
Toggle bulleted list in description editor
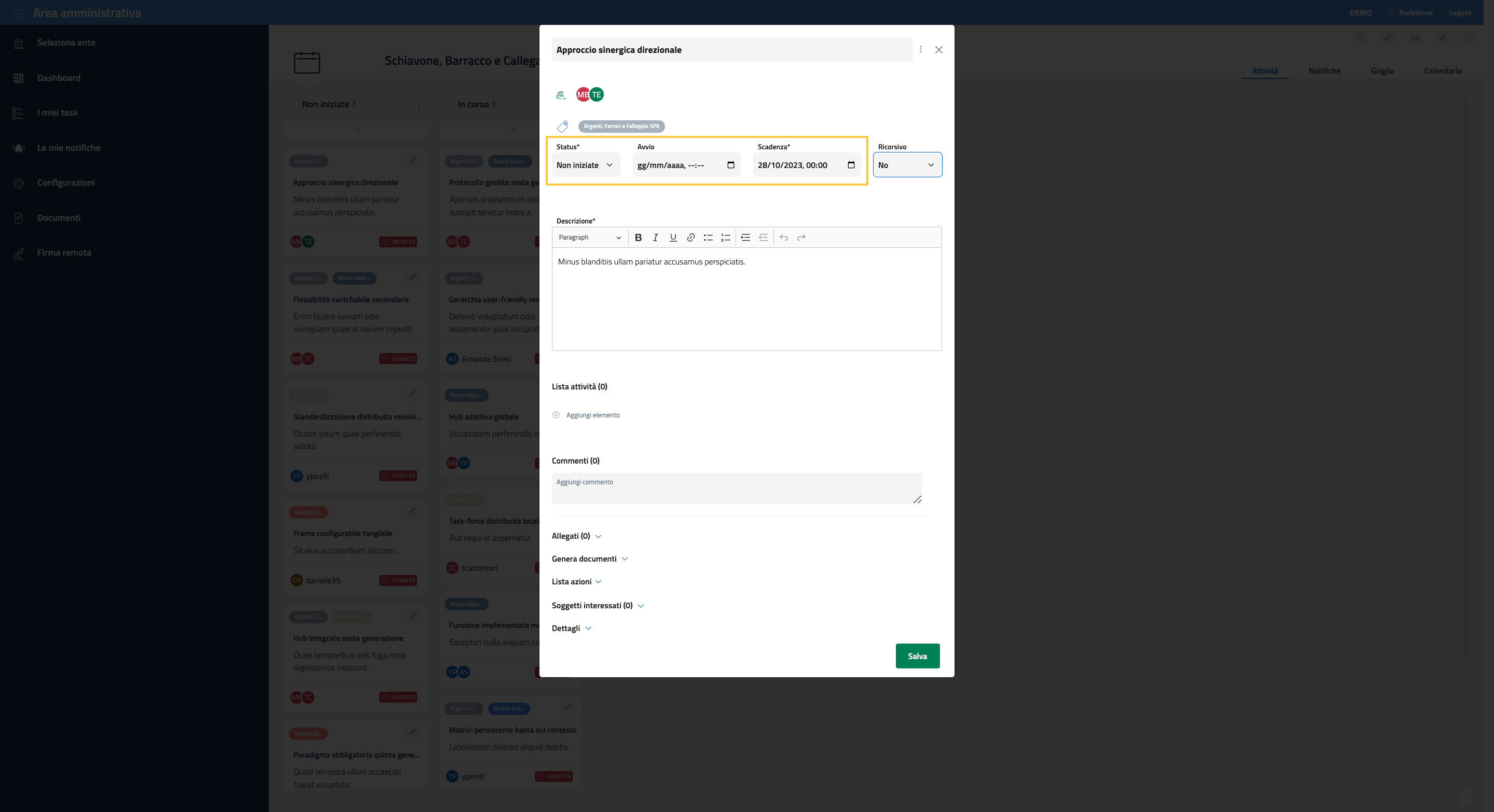(708, 237)
